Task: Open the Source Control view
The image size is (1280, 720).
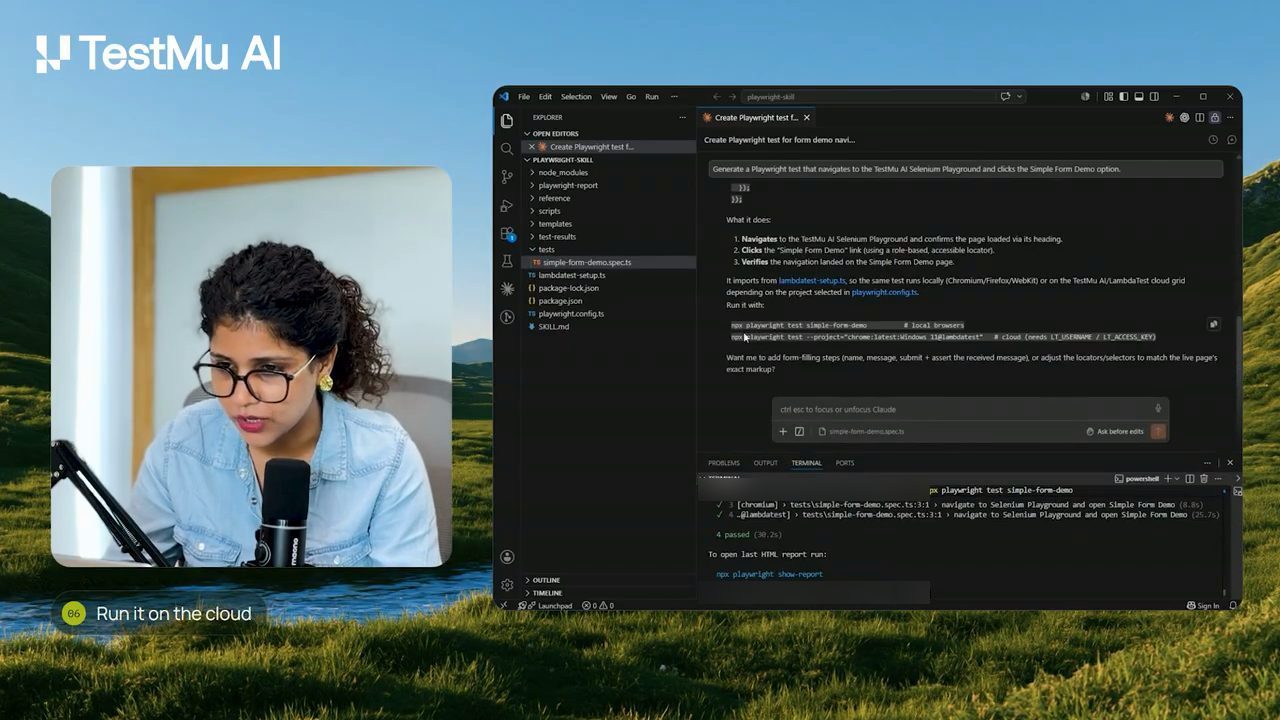Action: click(x=507, y=176)
